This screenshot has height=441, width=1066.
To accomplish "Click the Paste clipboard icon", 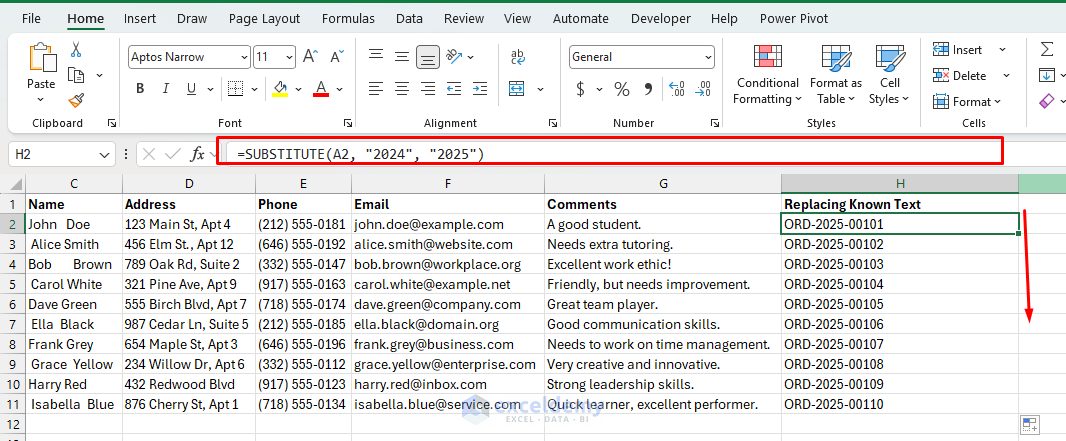I will tap(41, 57).
